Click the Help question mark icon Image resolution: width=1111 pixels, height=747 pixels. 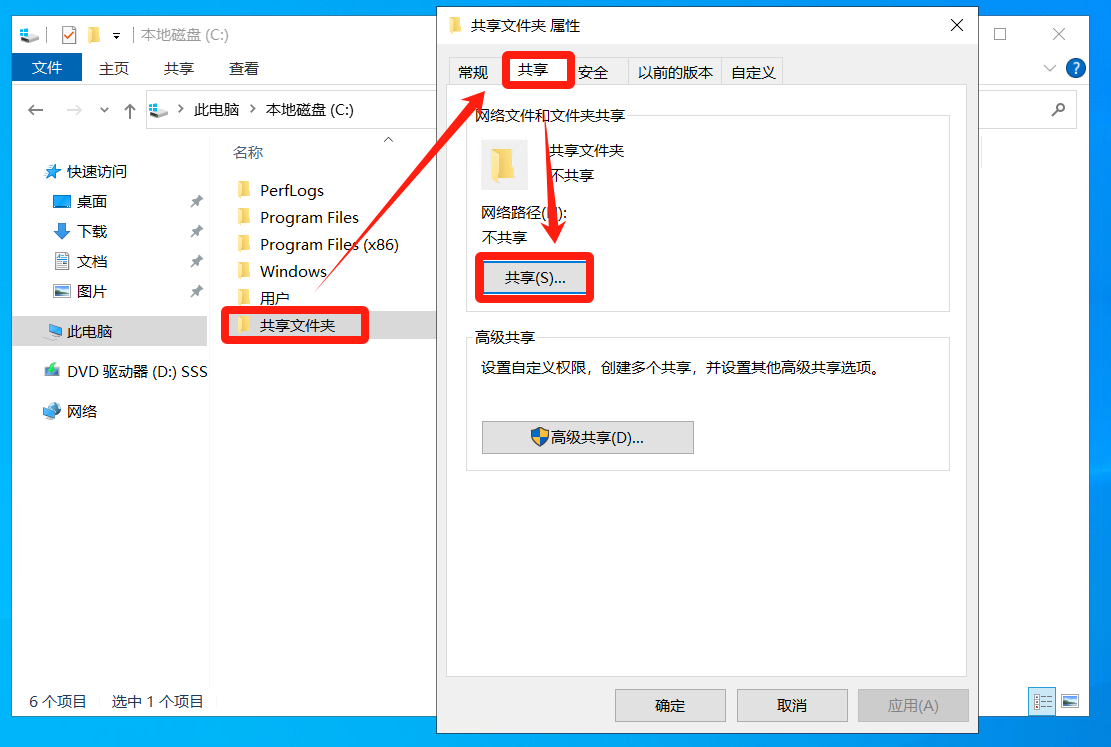point(1075,68)
